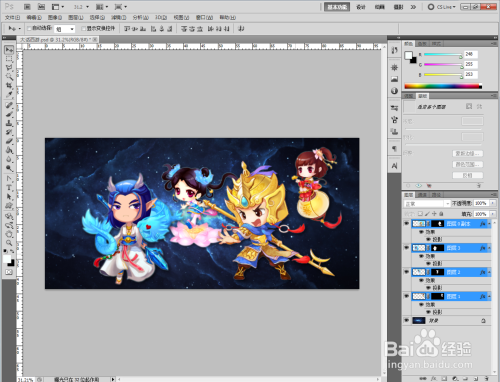Hide the 图层 3 layer
The height and width of the screenshot is (382, 500).
tap(406, 248)
